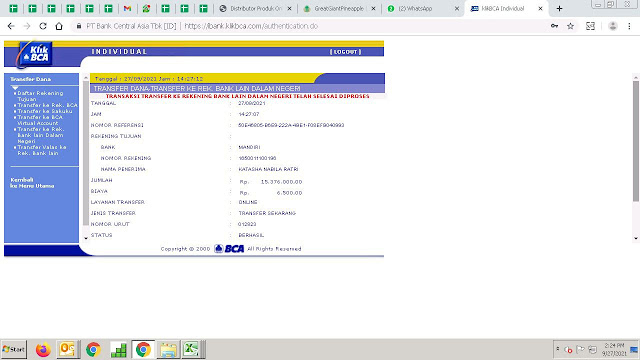Click the status value BERHASIL
640x360 pixels.
coord(251,236)
